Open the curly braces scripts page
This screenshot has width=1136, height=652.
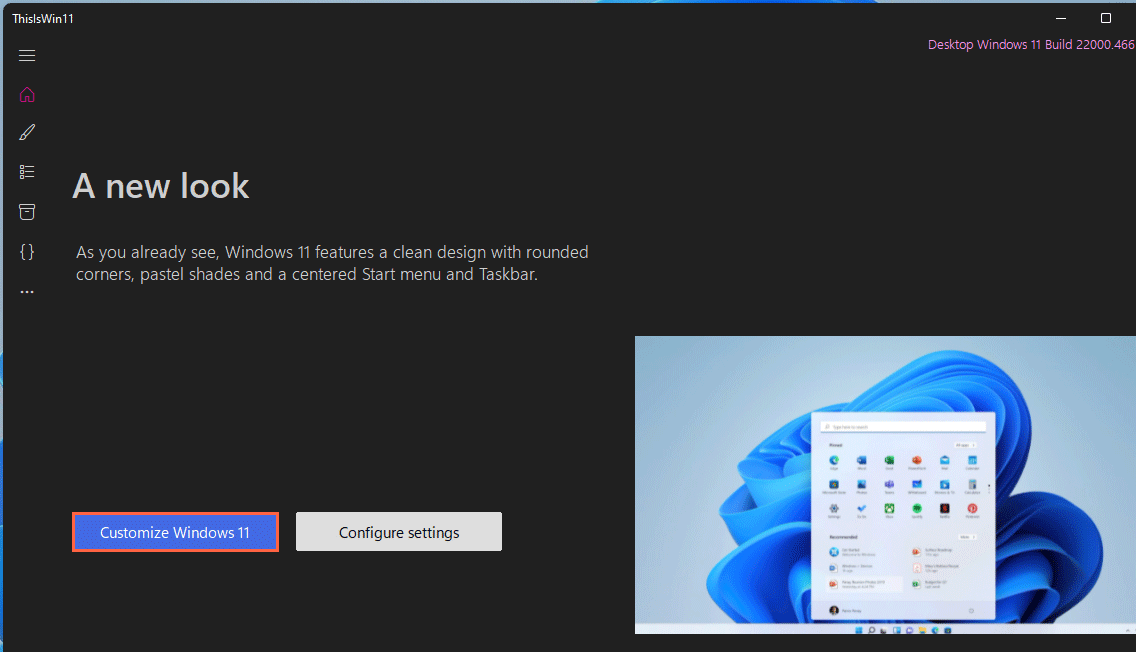[27, 252]
